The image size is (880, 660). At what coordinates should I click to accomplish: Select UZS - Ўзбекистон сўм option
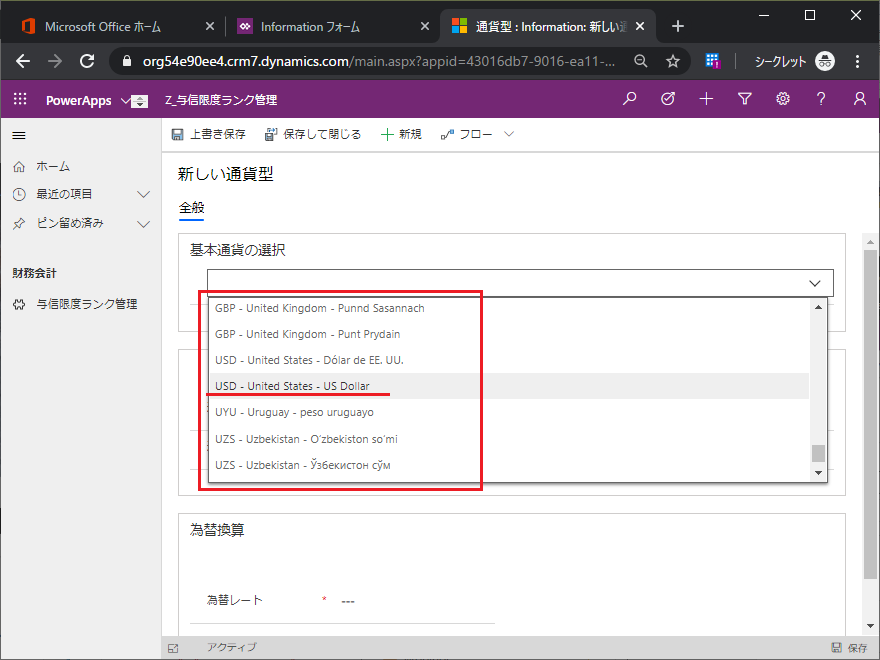[x=509, y=465]
